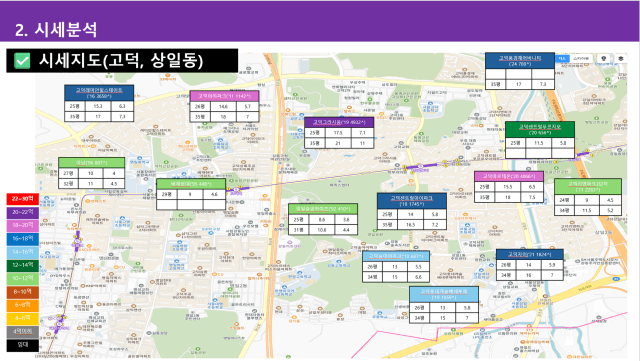The width and height of the screenshot is (640, 361).
Task: Click the 27평 row label
Action: pos(68,173)
